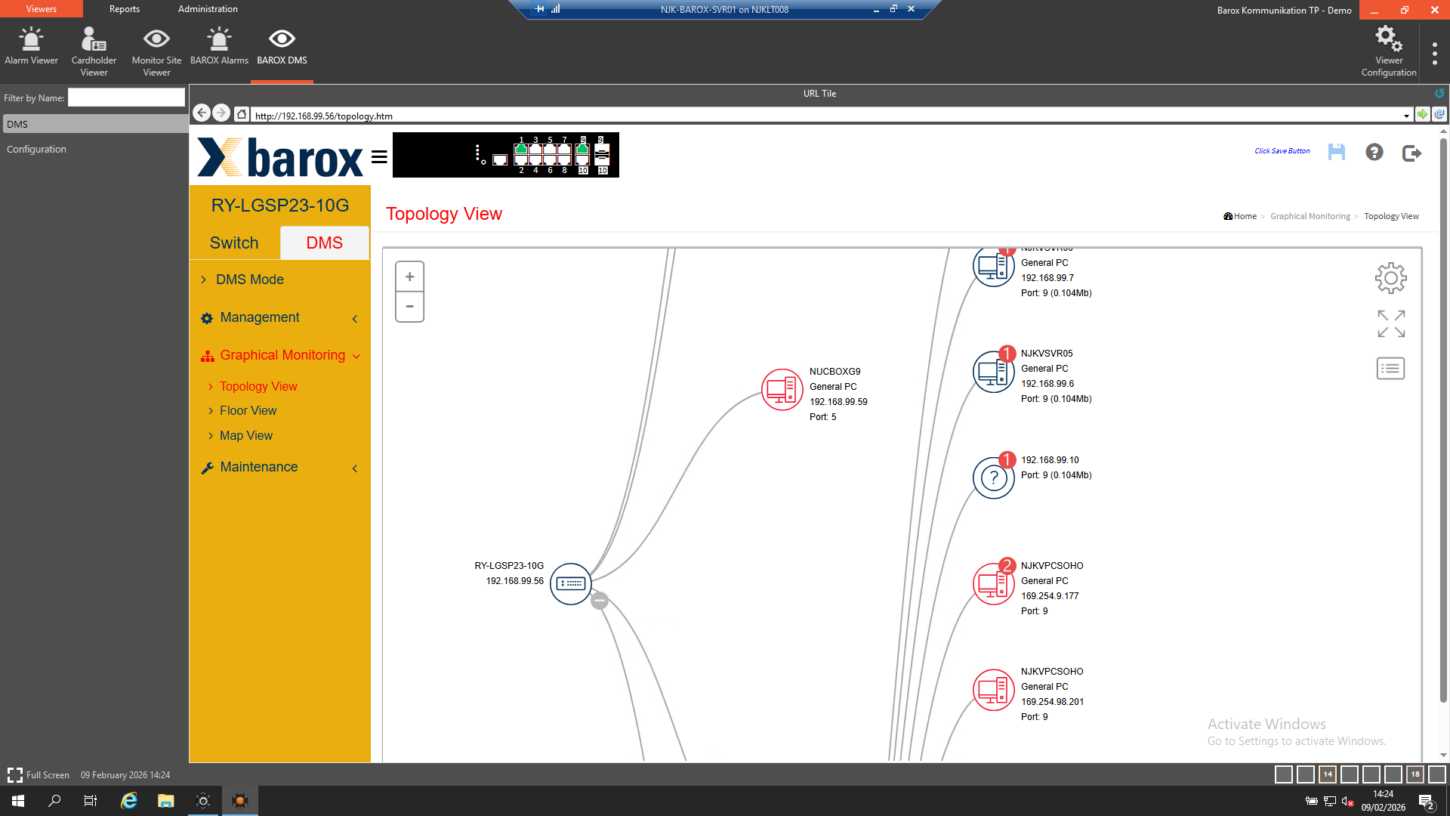Expand topology to fullscreen view

click(1390, 324)
